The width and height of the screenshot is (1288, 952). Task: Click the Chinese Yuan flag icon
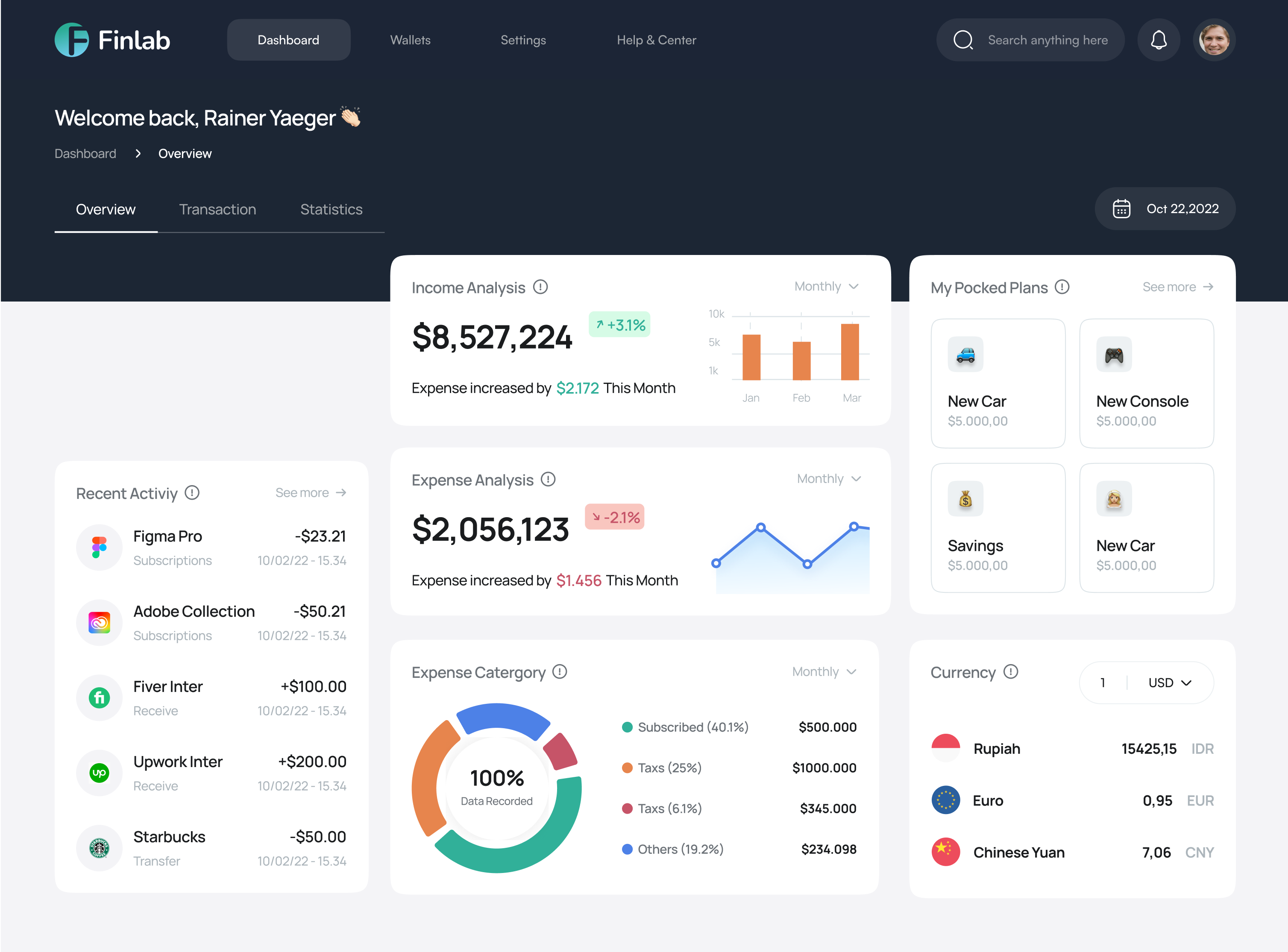(946, 852)
